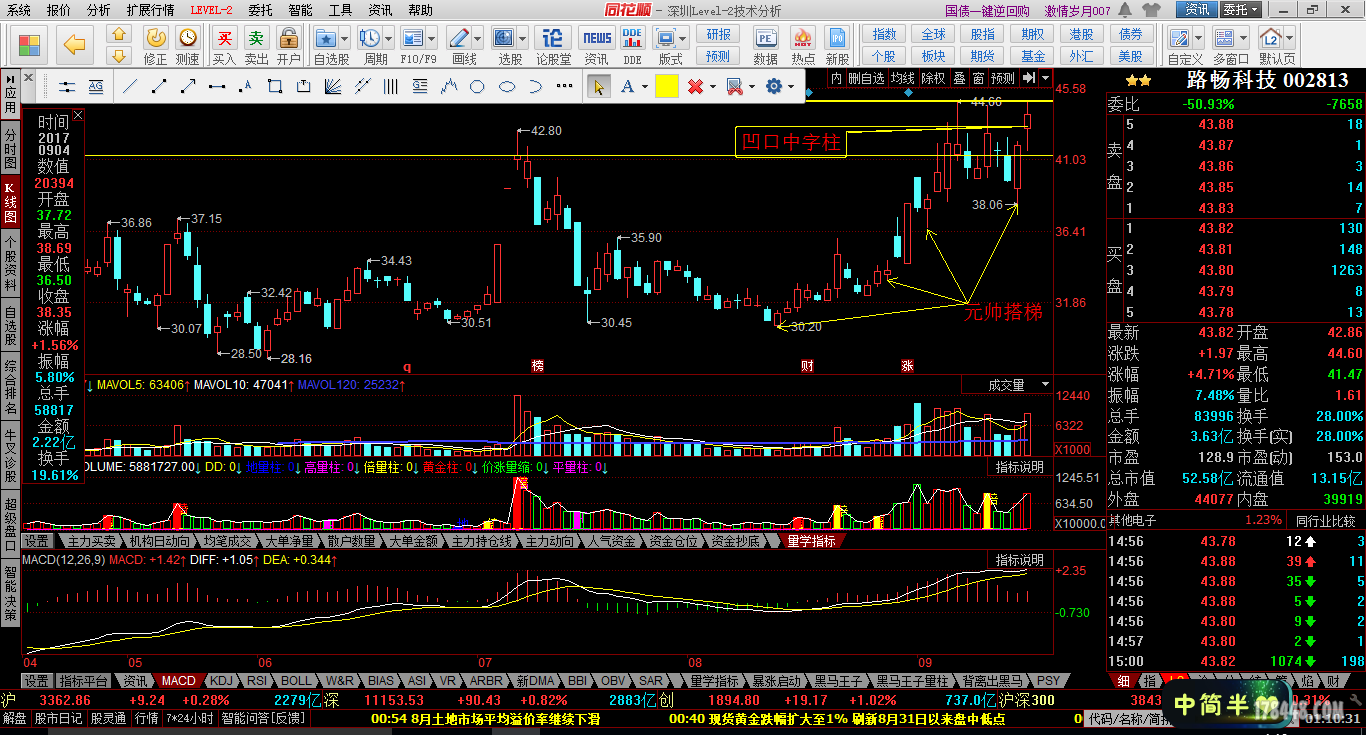This screenshot has height=735, width=1366.
Task: Expand the gear settings dropdown
Action: [789, 87]
